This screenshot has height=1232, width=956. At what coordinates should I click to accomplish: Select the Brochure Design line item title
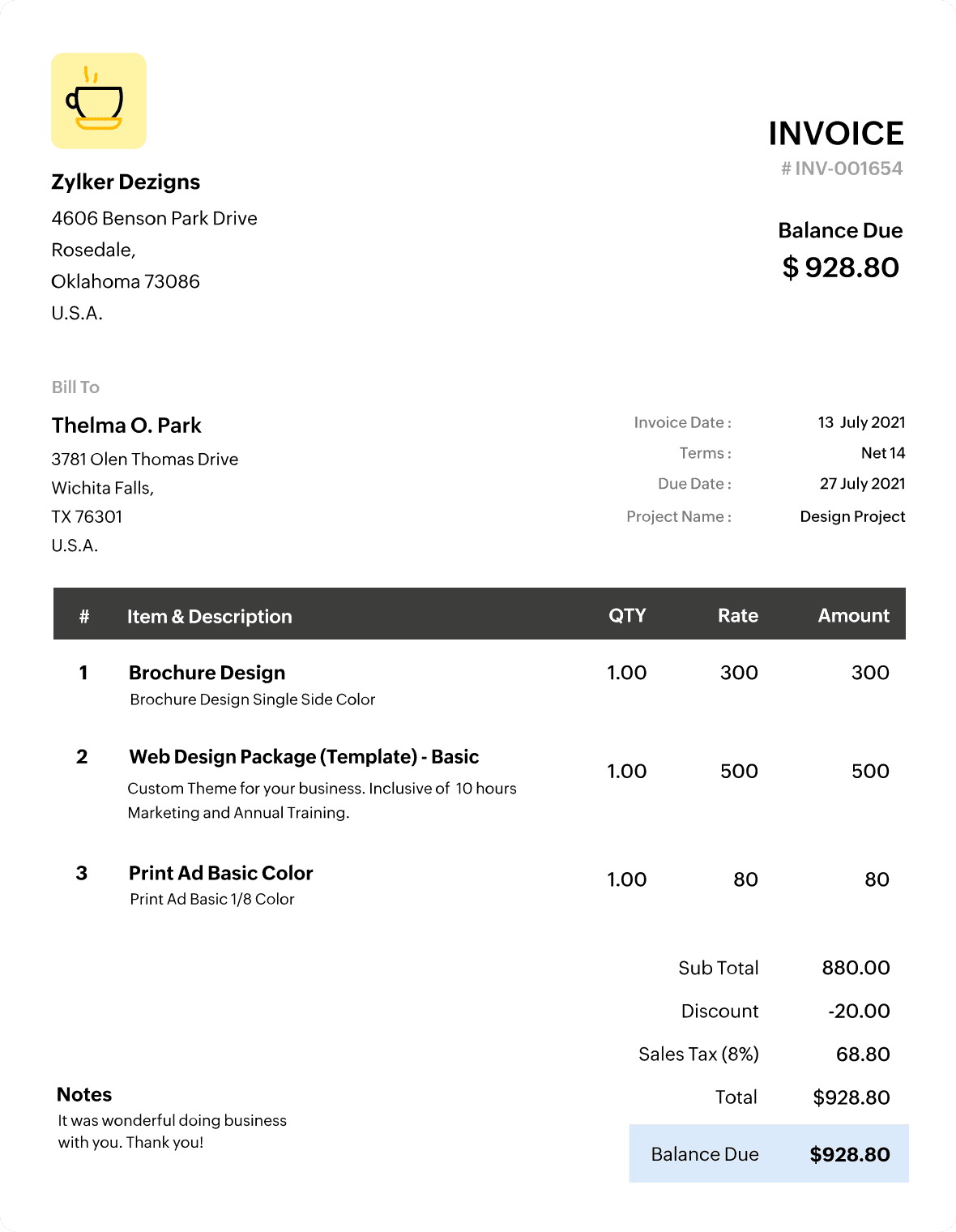tap(207, 673)
